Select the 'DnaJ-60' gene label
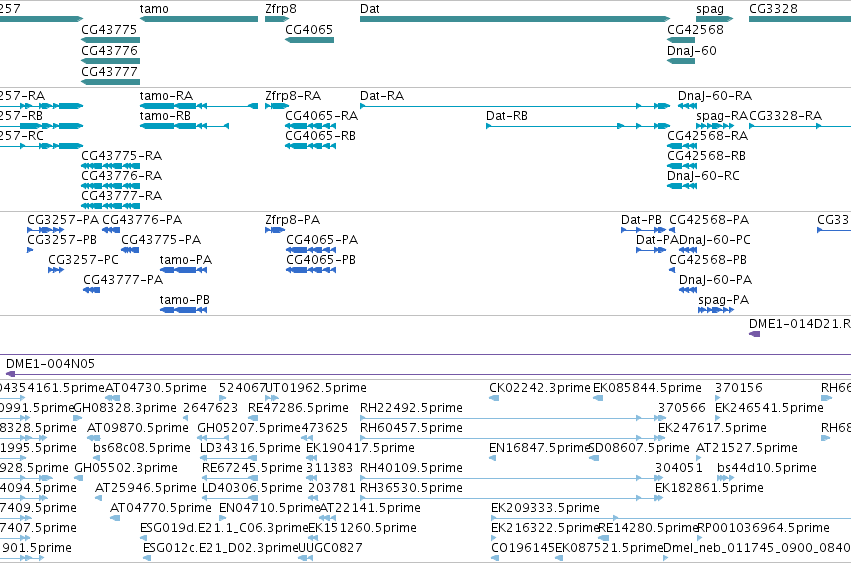The width and height of the screenshot is (851, 563). 691,50
